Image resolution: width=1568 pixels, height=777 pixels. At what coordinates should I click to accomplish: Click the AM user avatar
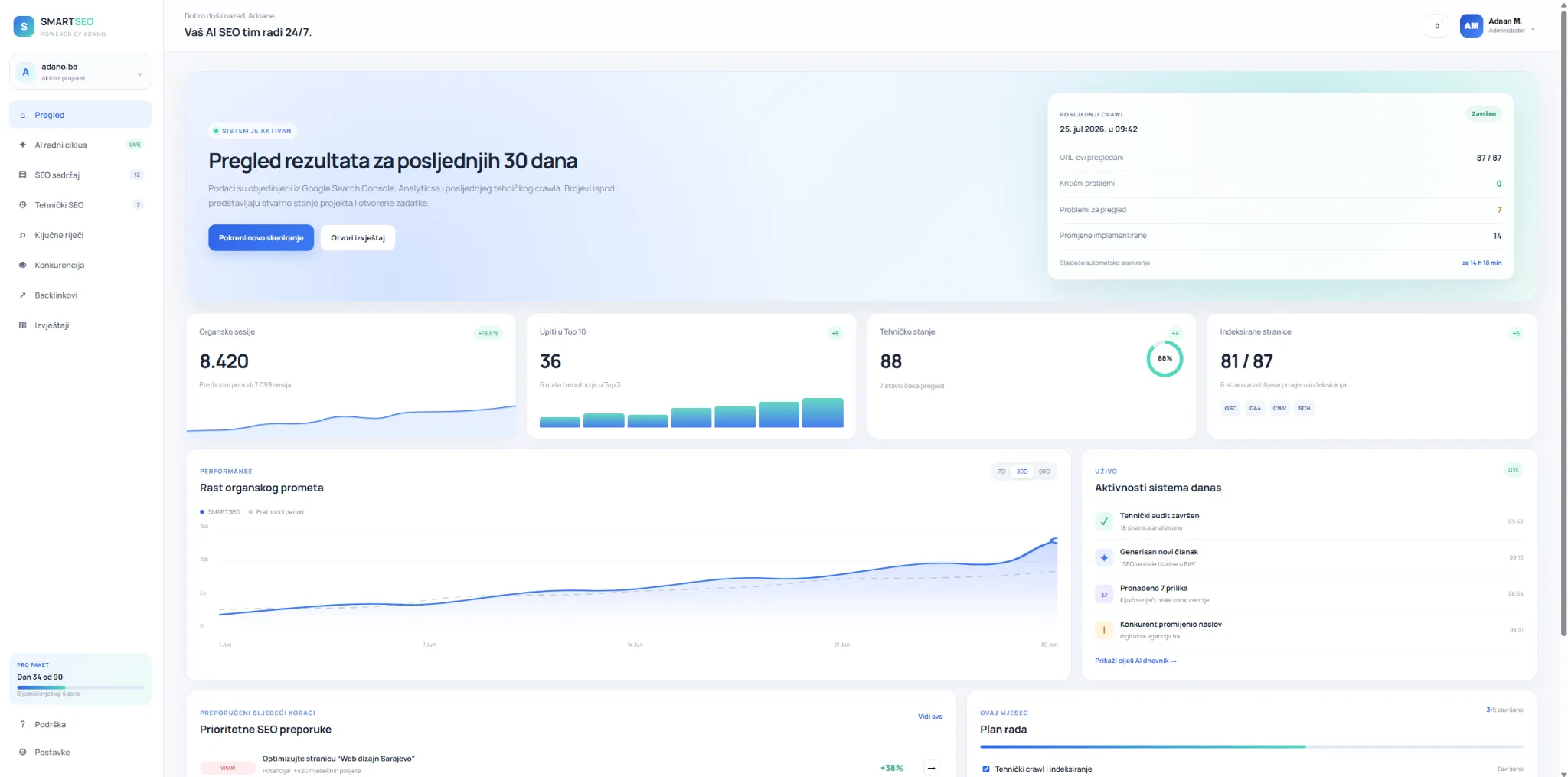1472,26
